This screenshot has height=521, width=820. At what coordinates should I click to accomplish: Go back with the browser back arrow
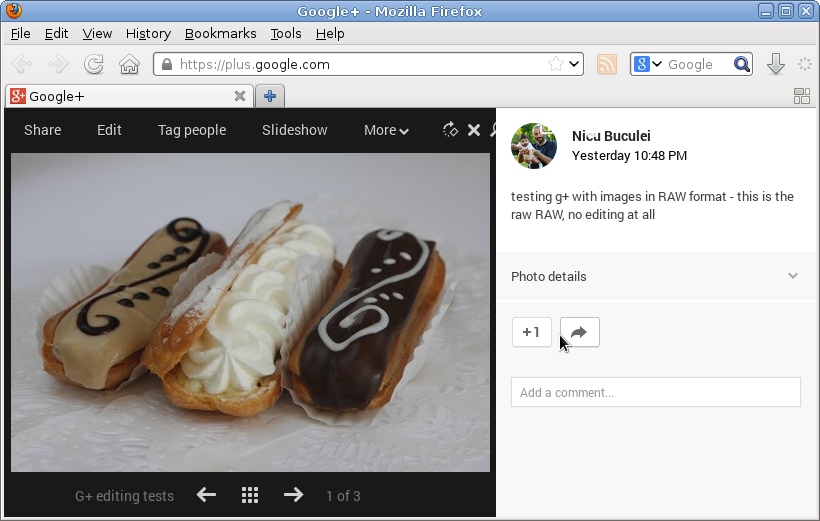pos(22,64)
